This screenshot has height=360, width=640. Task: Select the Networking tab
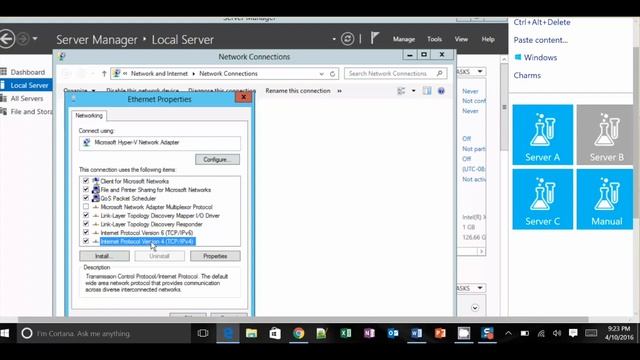click(x=89, y=116)
